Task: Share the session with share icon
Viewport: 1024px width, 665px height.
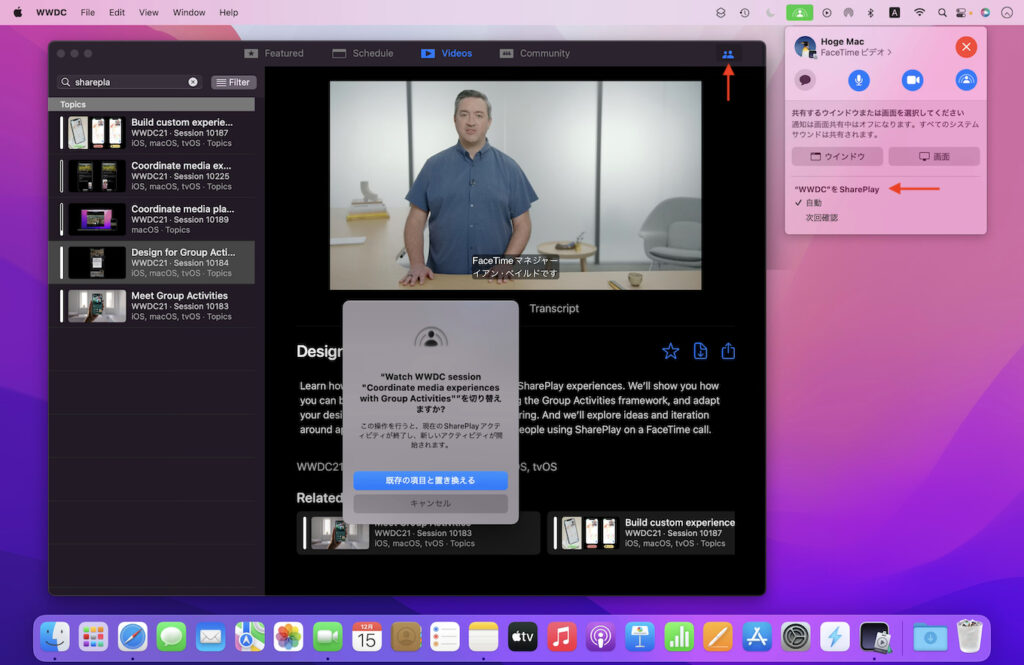Action: point(728,351)
